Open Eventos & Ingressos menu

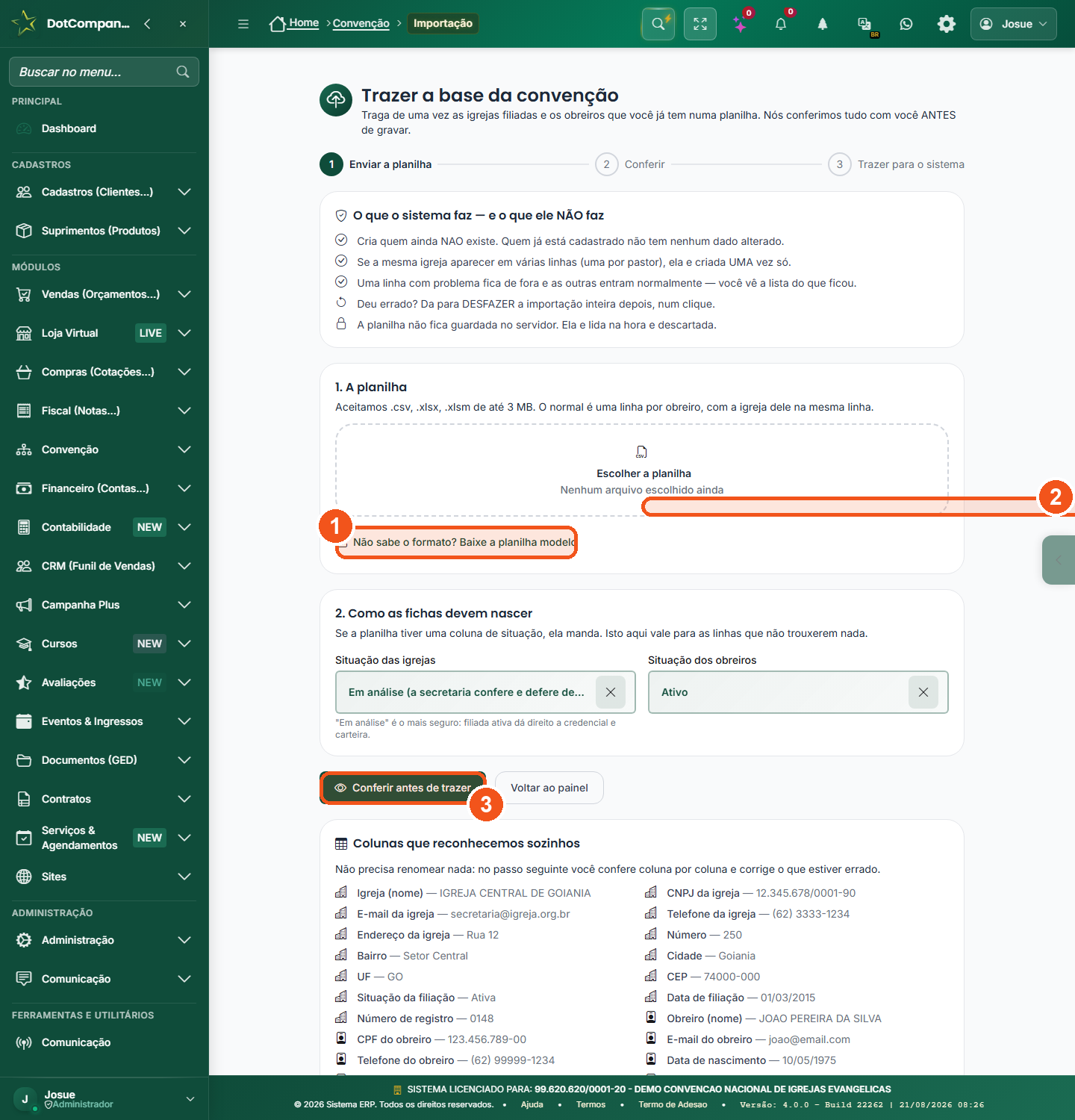pyautogui.click(x=105, y=721)
